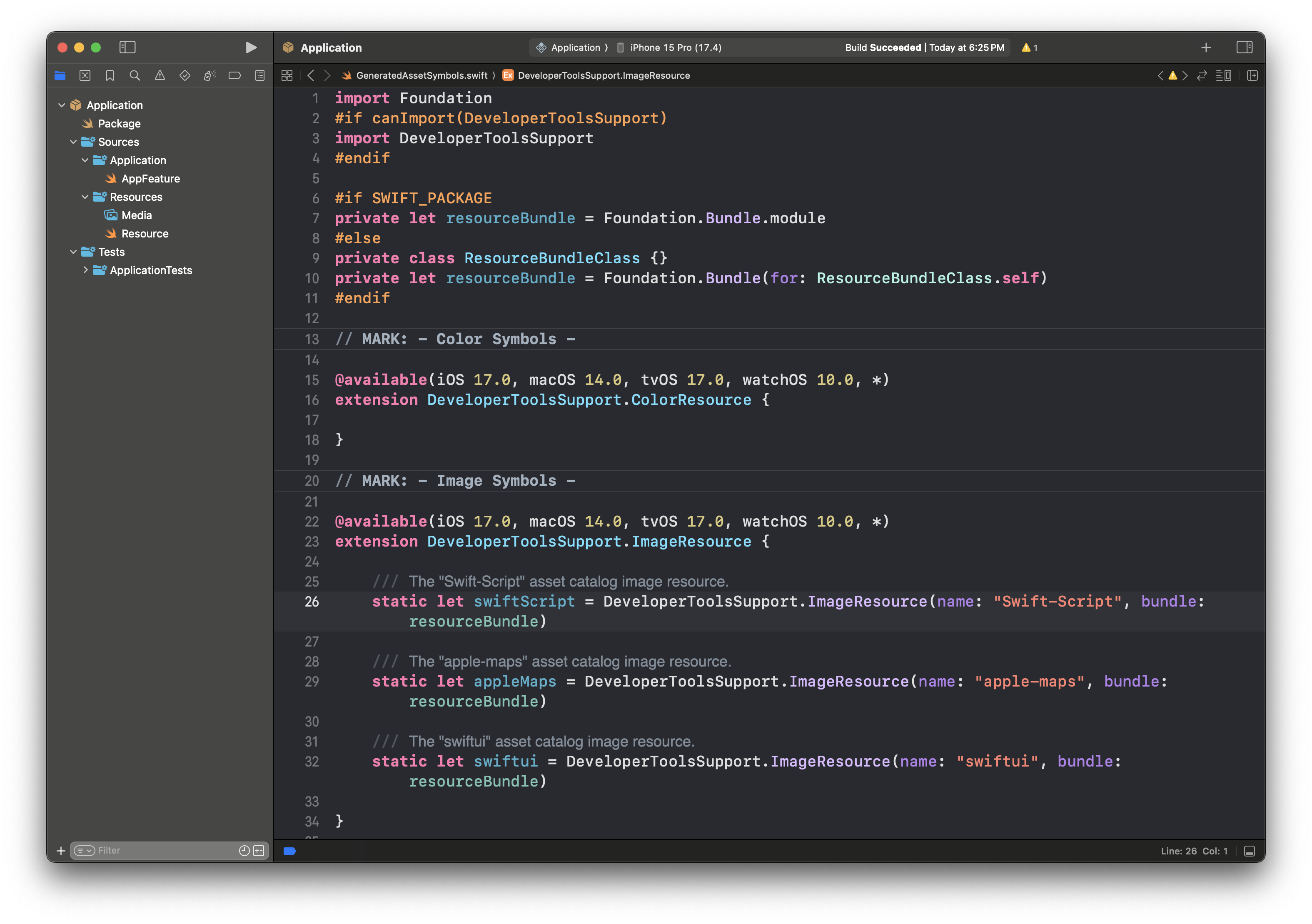1312x924 pixels.
Task: Click the appleMaps constant name
Action: [x=515, y=681]
